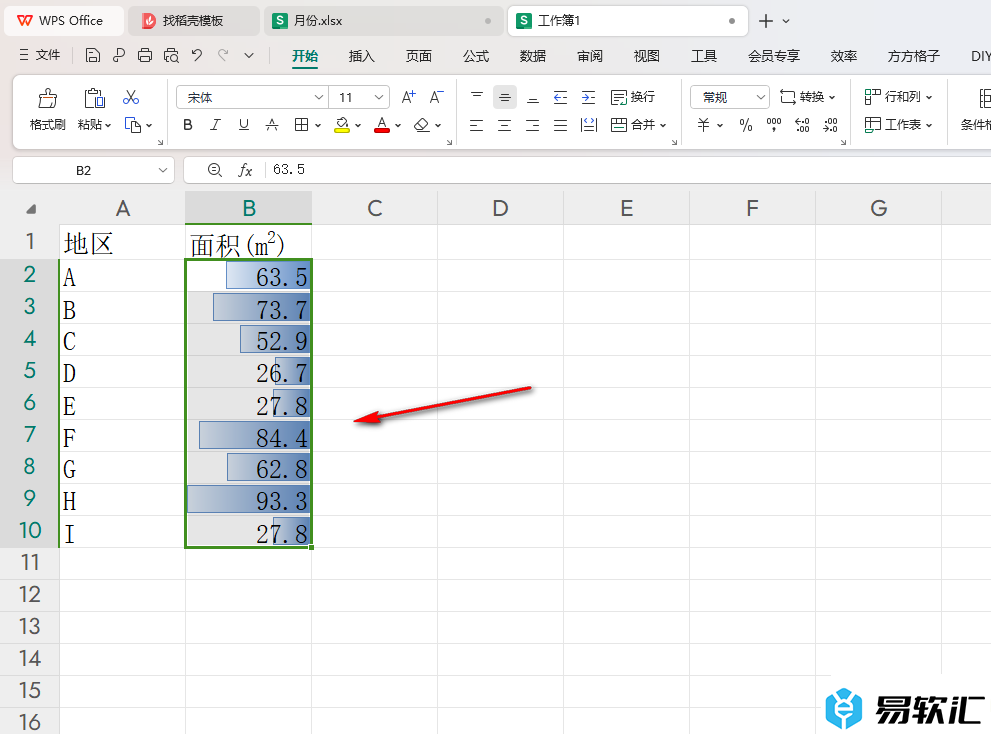991x734 pixels.
Task: Open the File (文件) menu
Action: (x=39, y=56)
